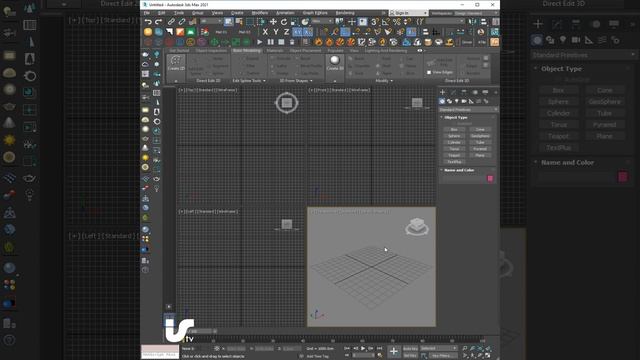Click the Tube primitive button

[x=480, y=142]
